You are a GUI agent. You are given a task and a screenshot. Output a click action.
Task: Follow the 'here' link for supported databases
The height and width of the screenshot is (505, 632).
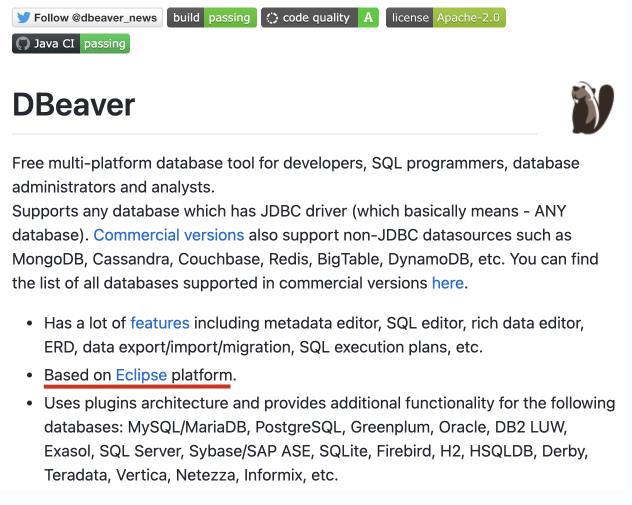447,283
